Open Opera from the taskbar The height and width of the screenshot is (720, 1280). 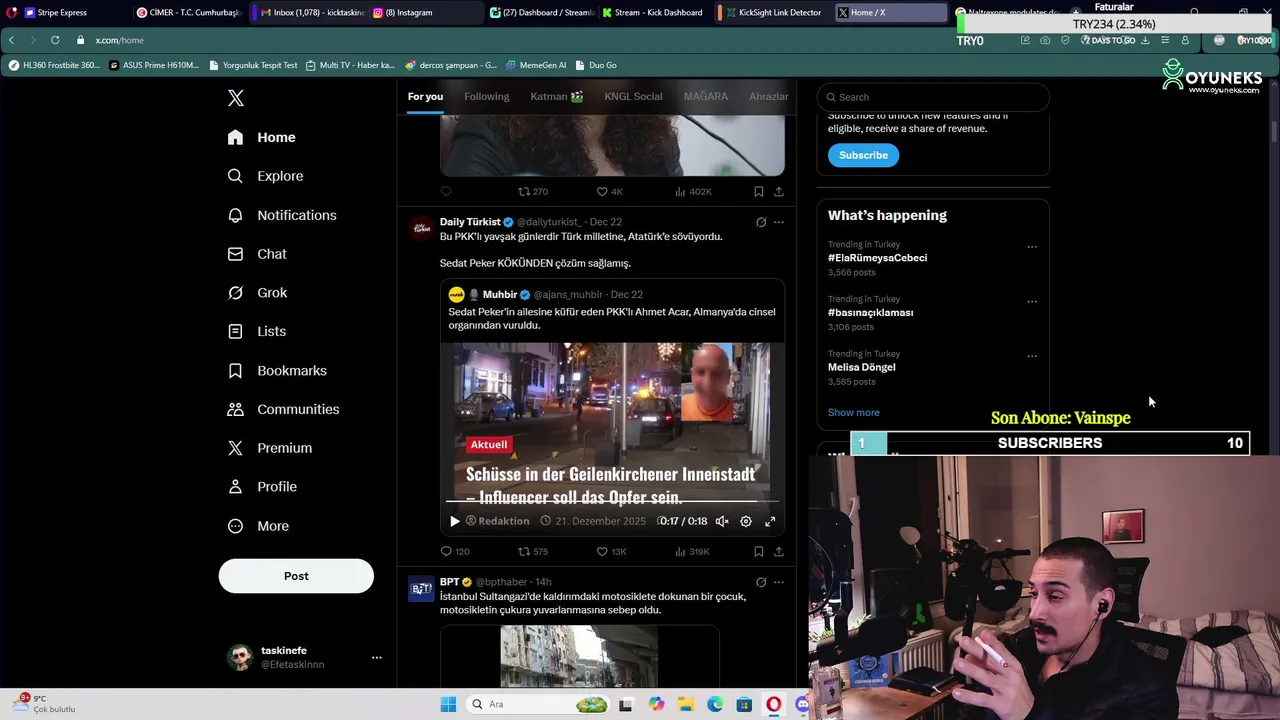point(773,704)
